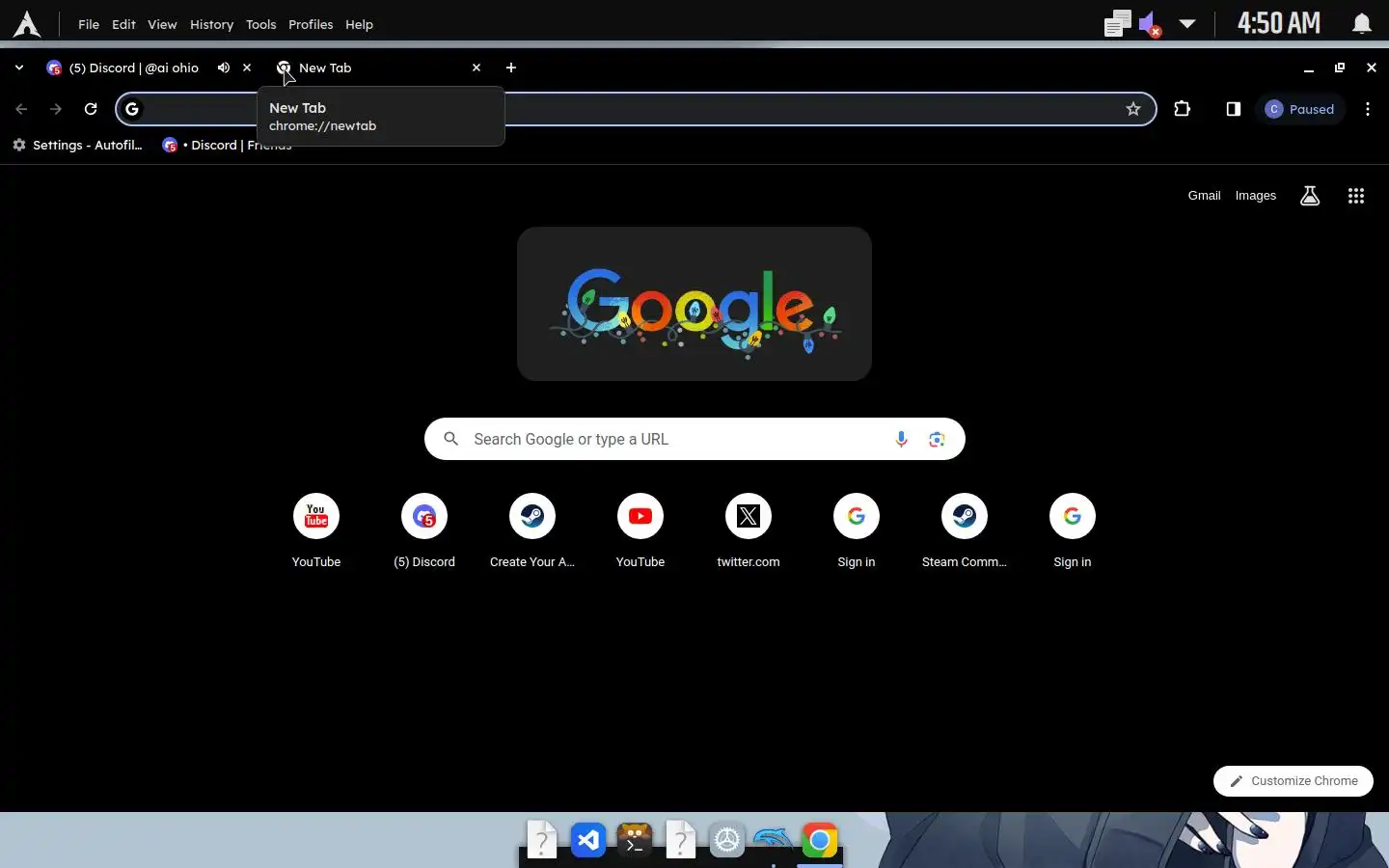This screenshot has width=1389, height=868.
Task: Open Google apps grid icon
Action: click(1356, 196)
